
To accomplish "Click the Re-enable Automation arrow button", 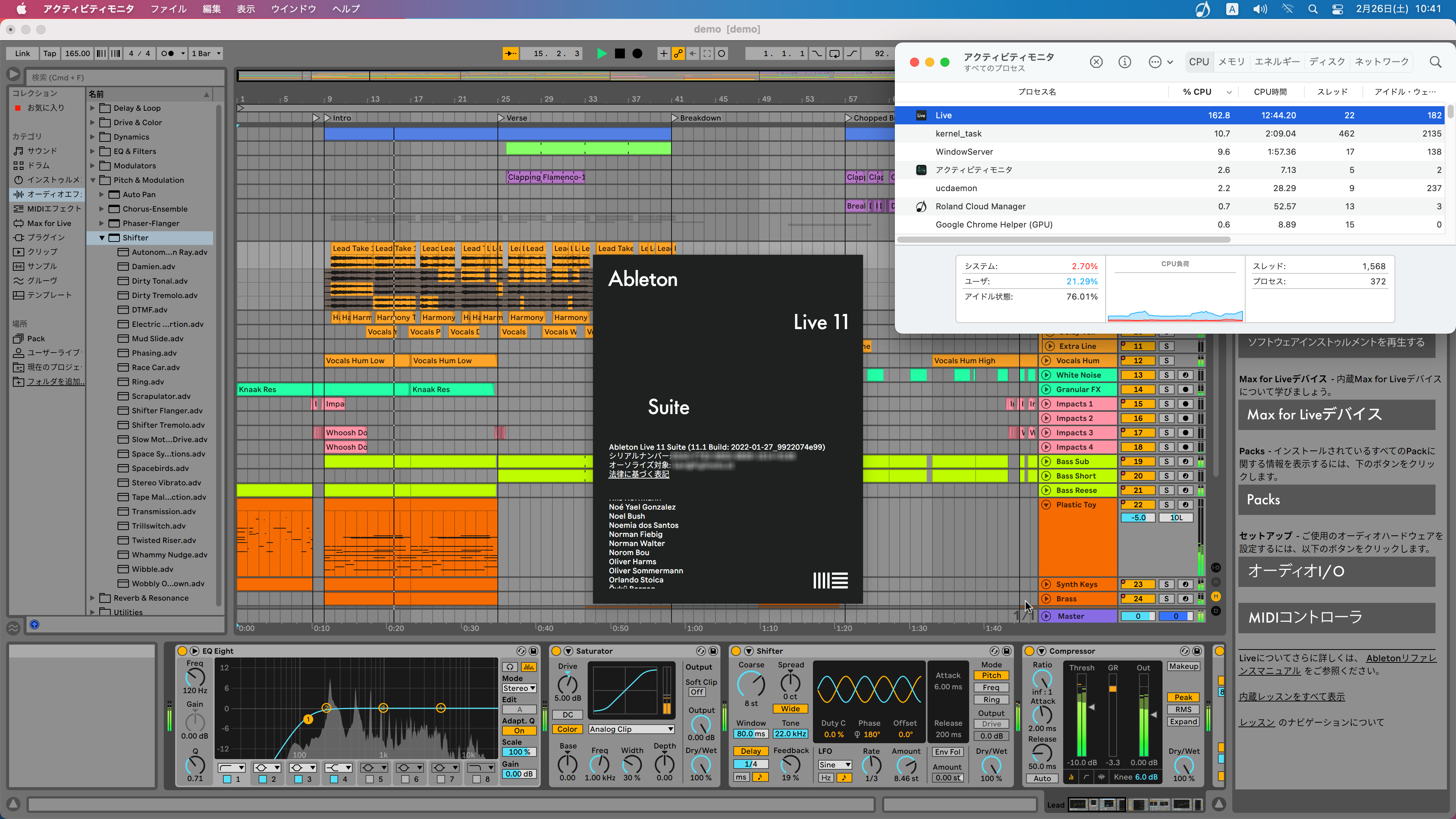I will [x=693, y=54].
